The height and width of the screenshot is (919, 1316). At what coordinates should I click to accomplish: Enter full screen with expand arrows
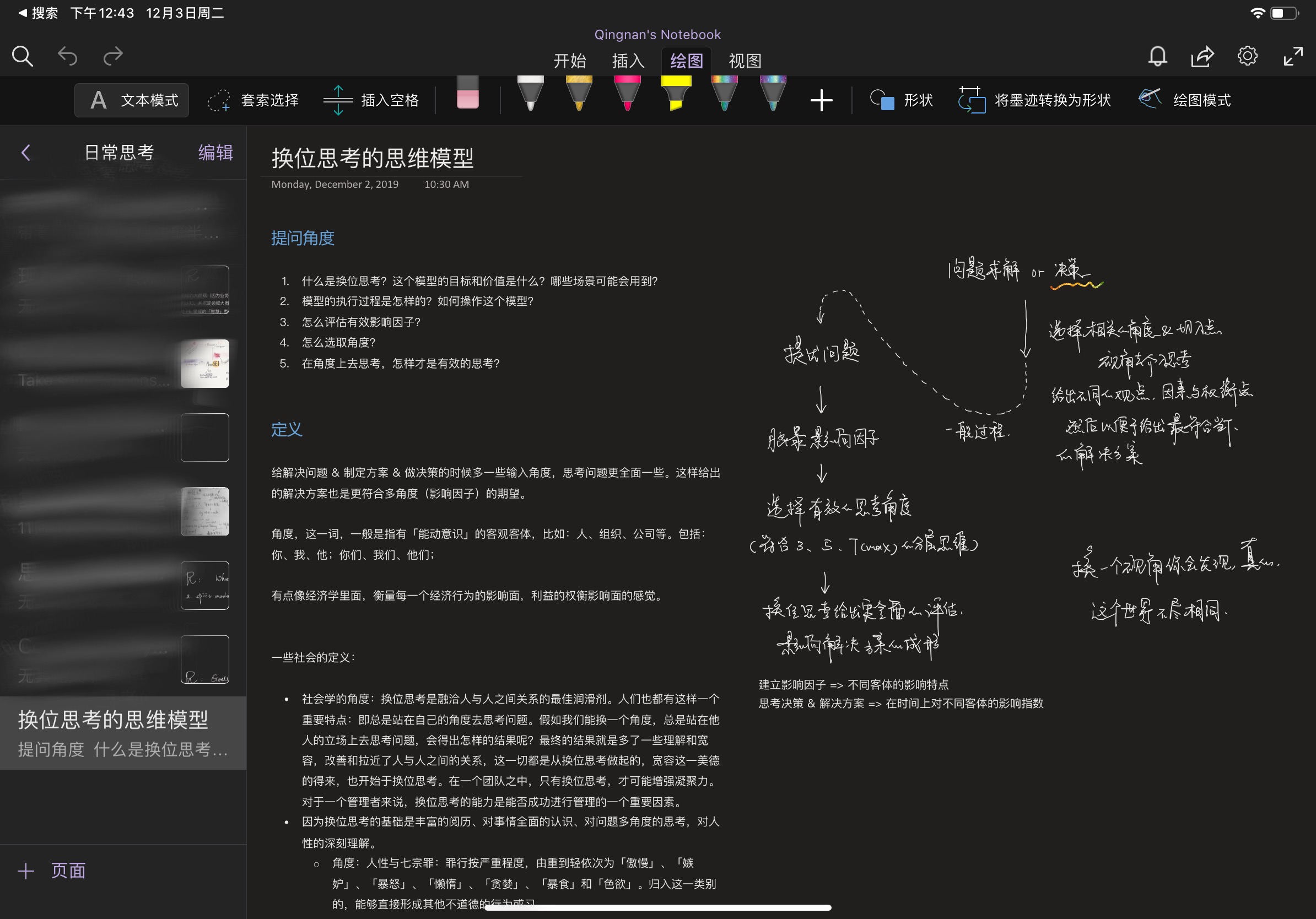pyautogui.click(x=1292, y=56)
